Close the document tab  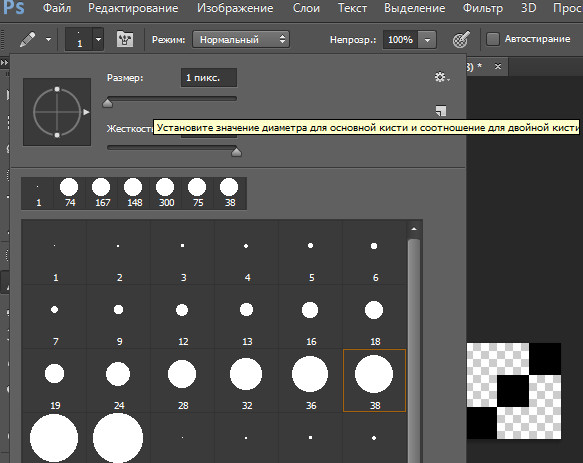pos(498,66)
